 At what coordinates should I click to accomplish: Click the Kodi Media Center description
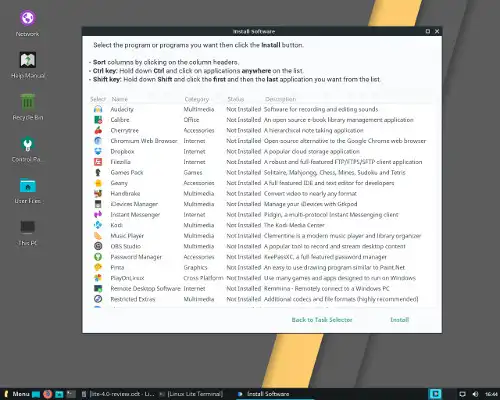point(294,225)
